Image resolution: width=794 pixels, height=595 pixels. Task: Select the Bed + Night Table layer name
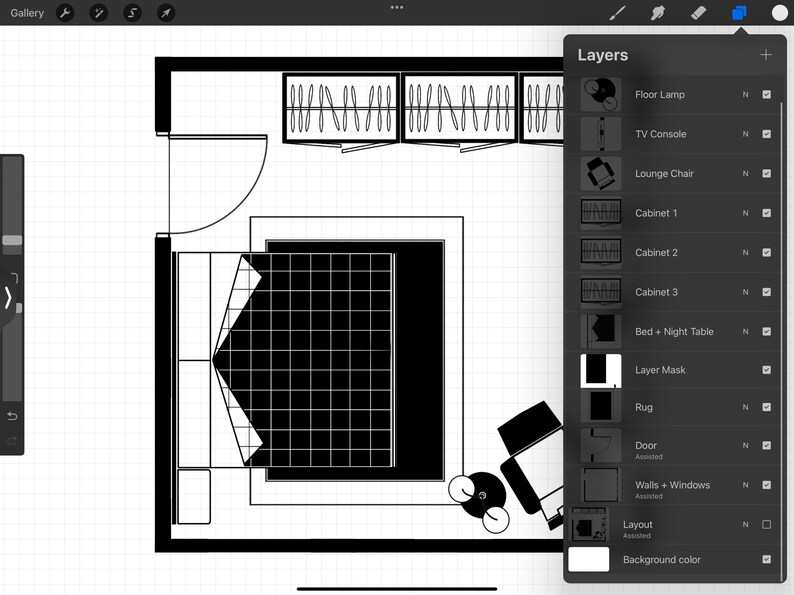674,331
